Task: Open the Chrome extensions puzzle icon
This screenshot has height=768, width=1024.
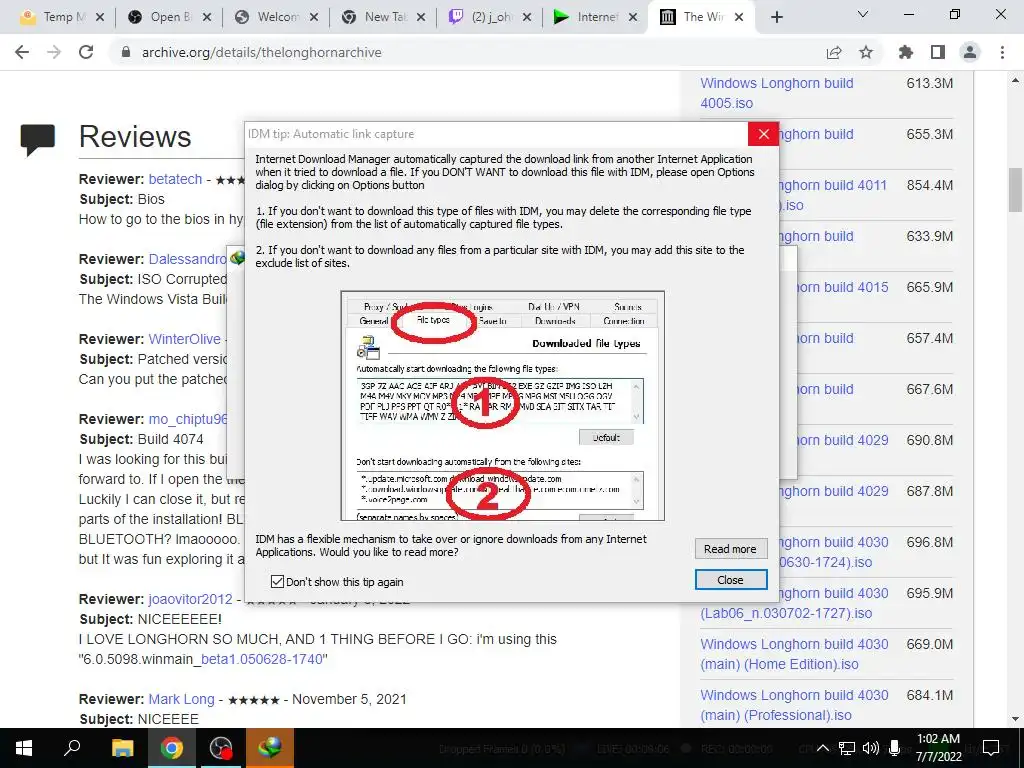Action: (x=906, y=52)
